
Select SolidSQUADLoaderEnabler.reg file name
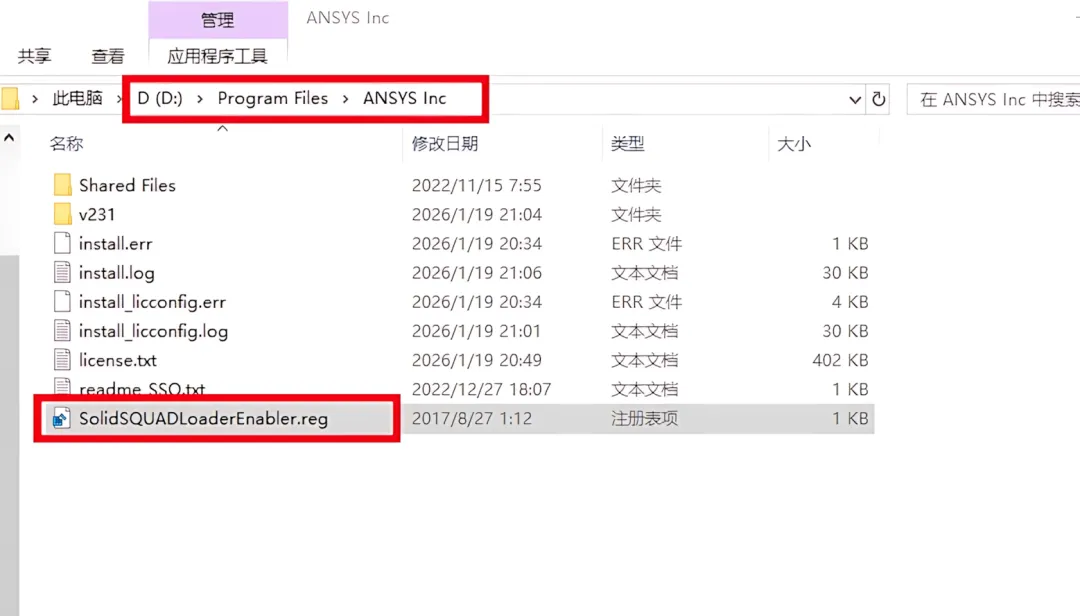pos(203,418)
